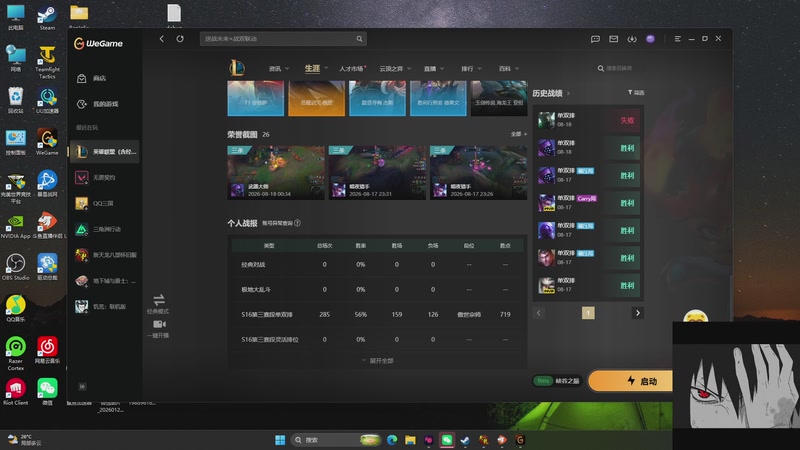This screenshot has height=450, width=800.
Task: Select 地下城与勇士 in game list
Action: pyautogui.click(x=104, y=281)
